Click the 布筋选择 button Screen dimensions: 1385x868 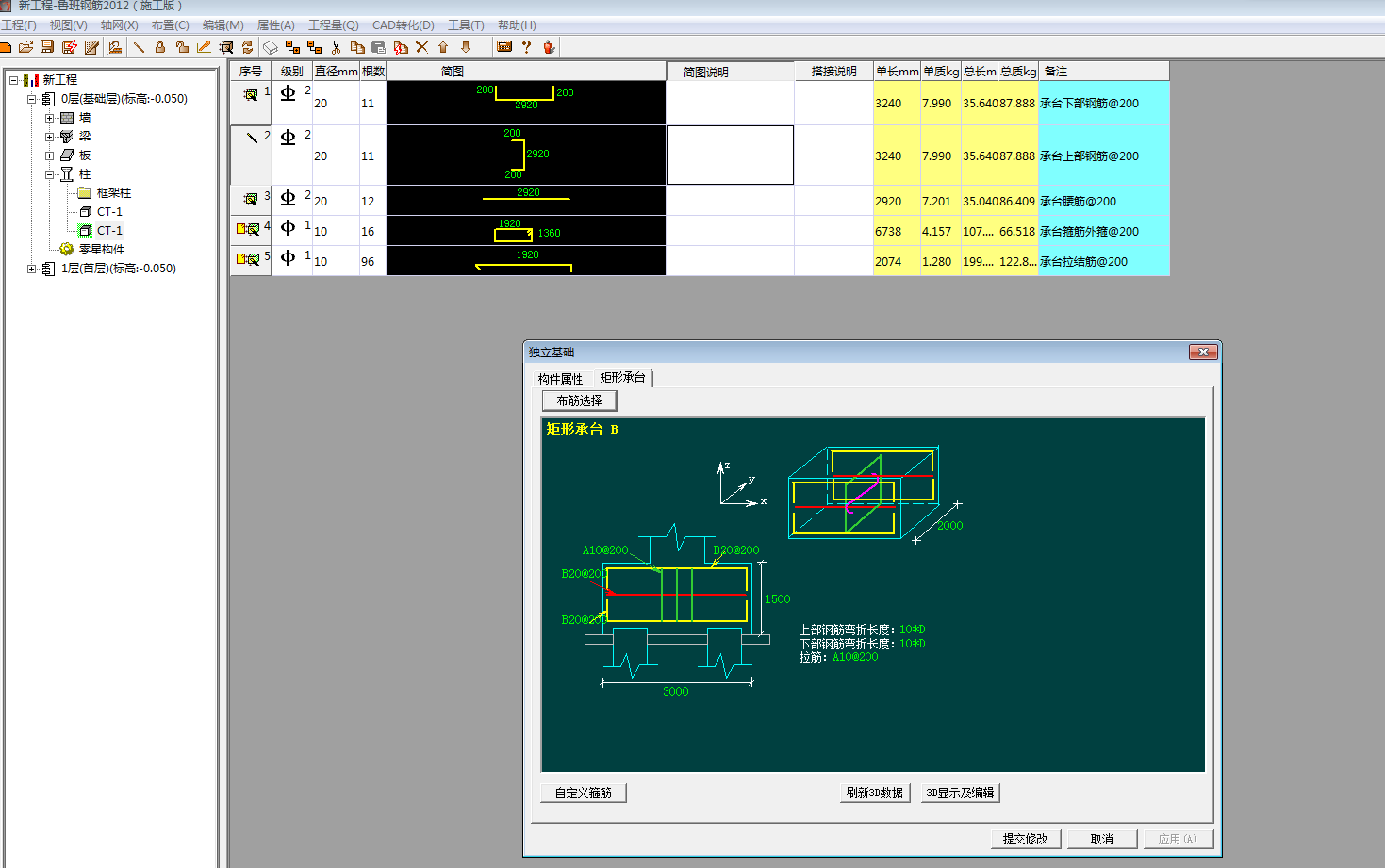pos(579,401)
